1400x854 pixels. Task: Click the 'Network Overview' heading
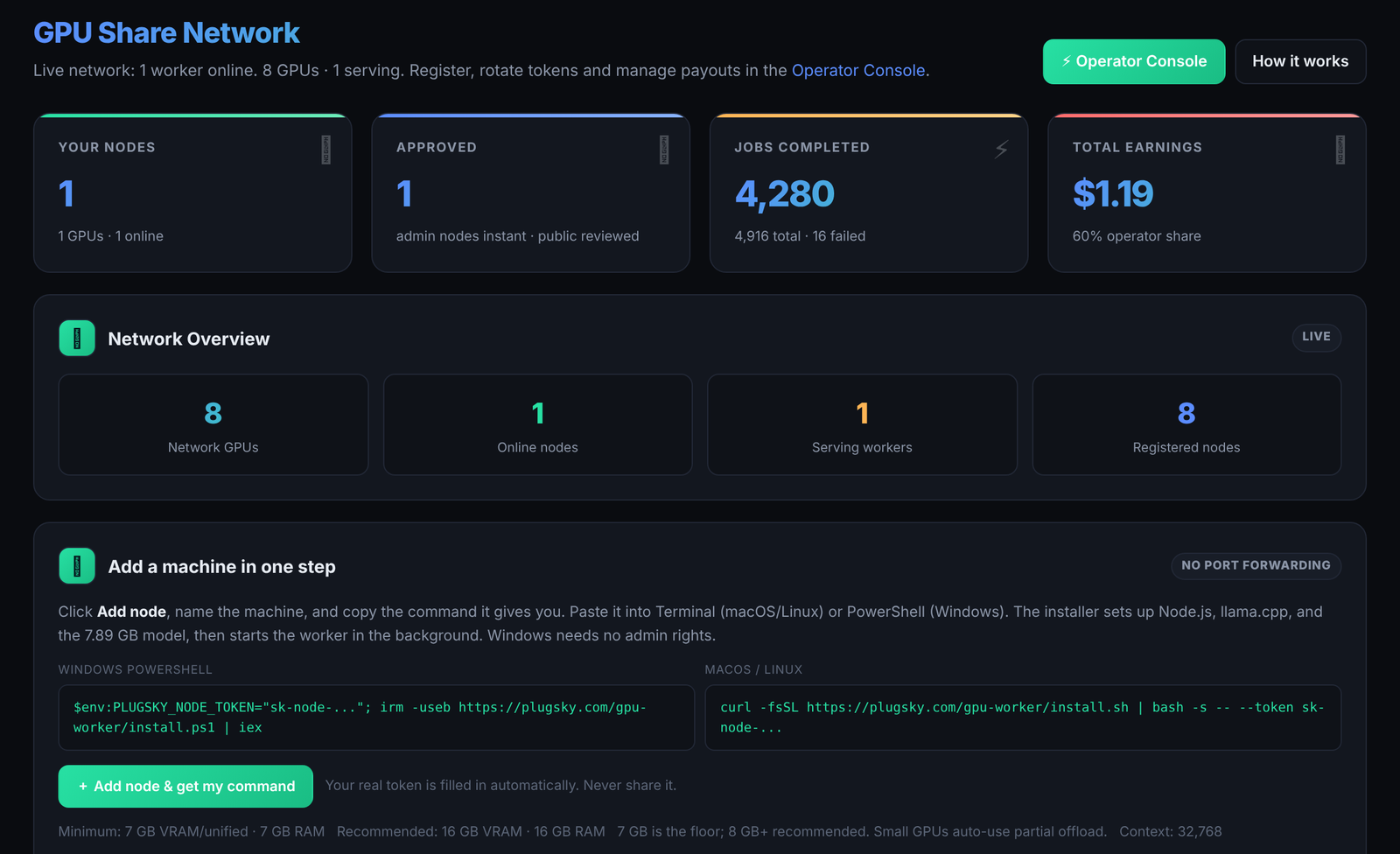click(189, 339)
